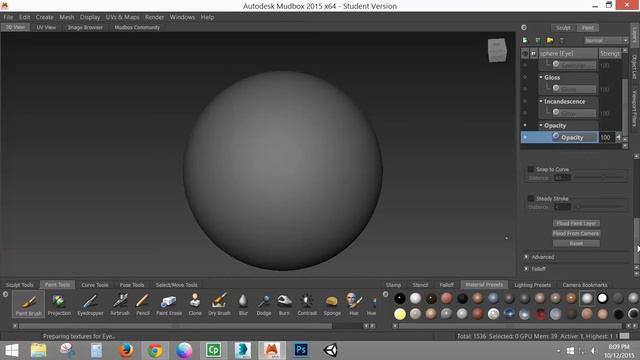Enable Steady Stroke checkbox
The image size is (640, 360).
tap(531, 198)
